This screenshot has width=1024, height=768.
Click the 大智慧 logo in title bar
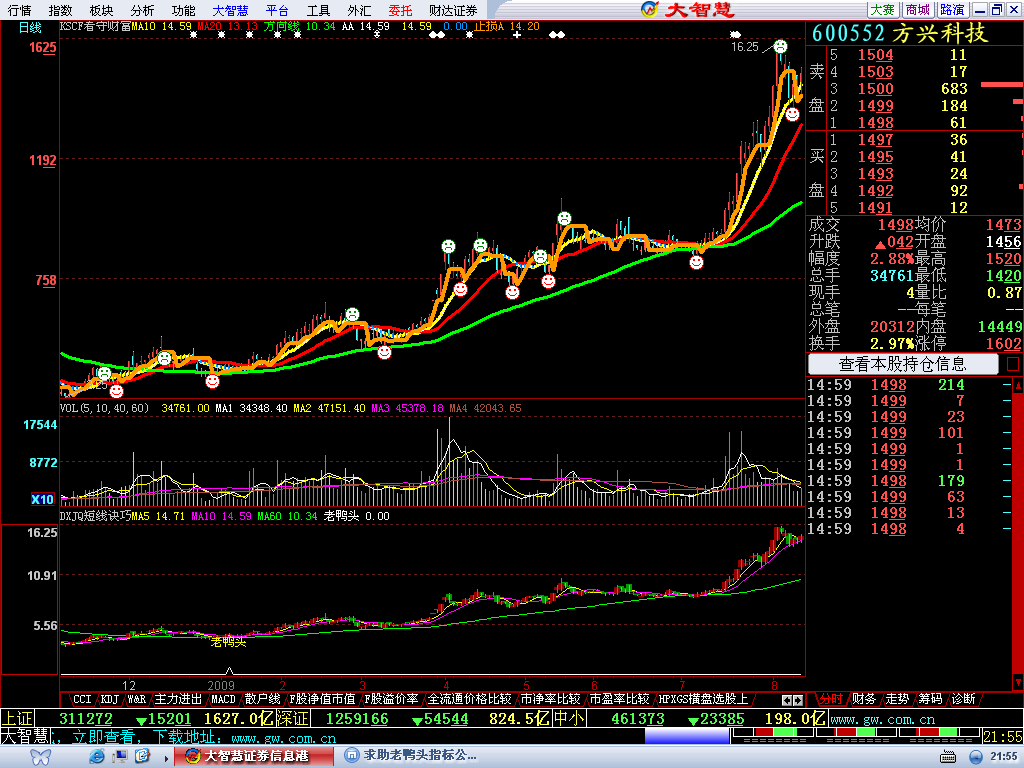[687, 9]
